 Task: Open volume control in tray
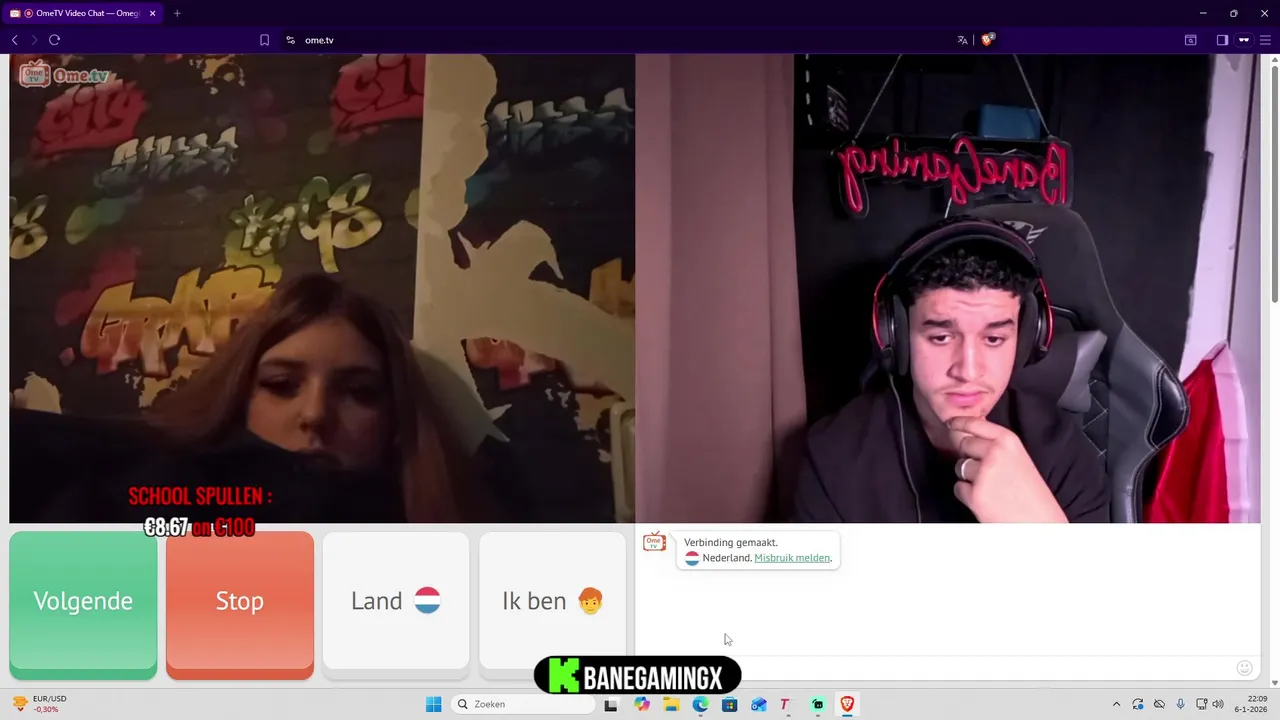(x=1218, y=704)
